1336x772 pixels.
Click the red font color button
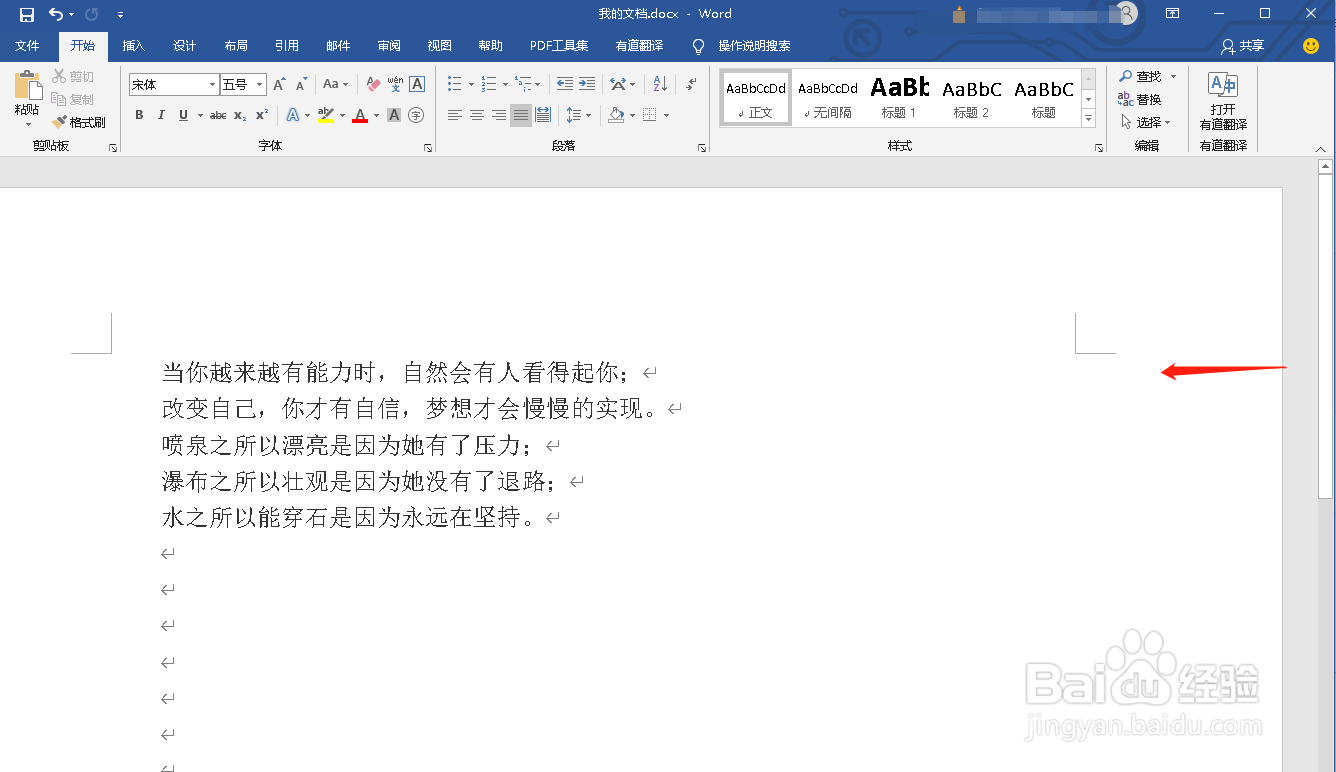point(360,115)
